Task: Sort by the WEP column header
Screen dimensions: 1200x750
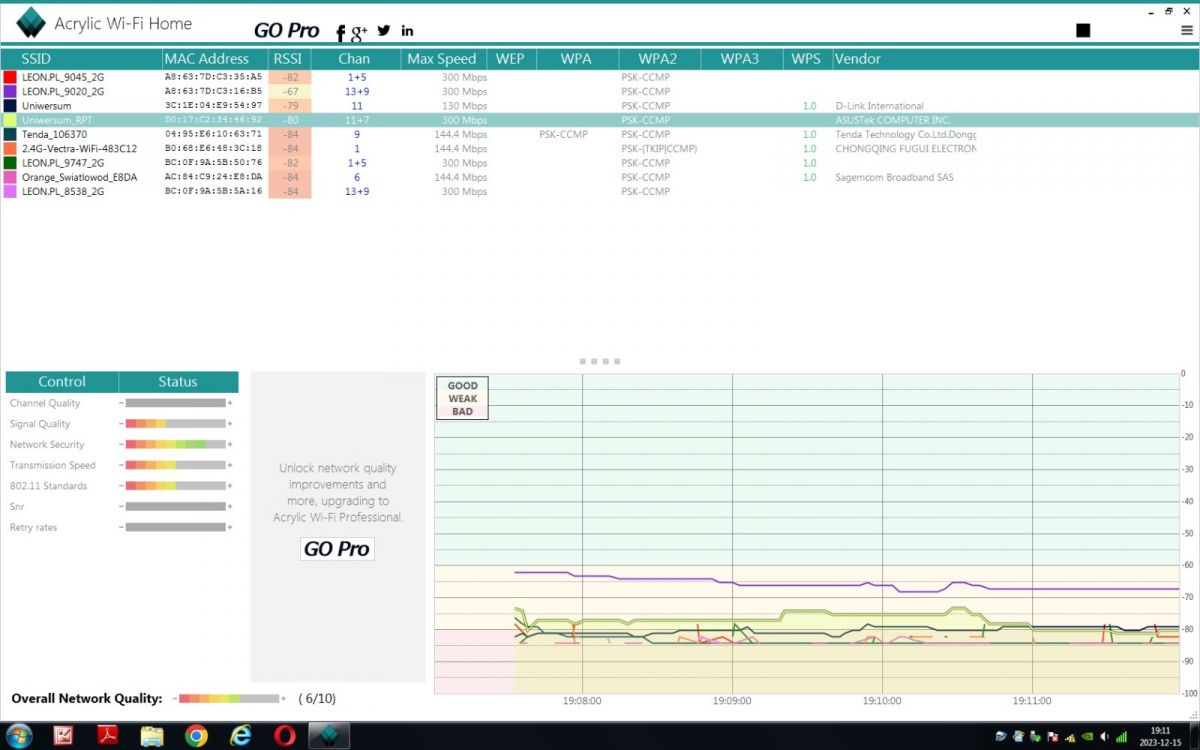Action: tap(510, 59)
